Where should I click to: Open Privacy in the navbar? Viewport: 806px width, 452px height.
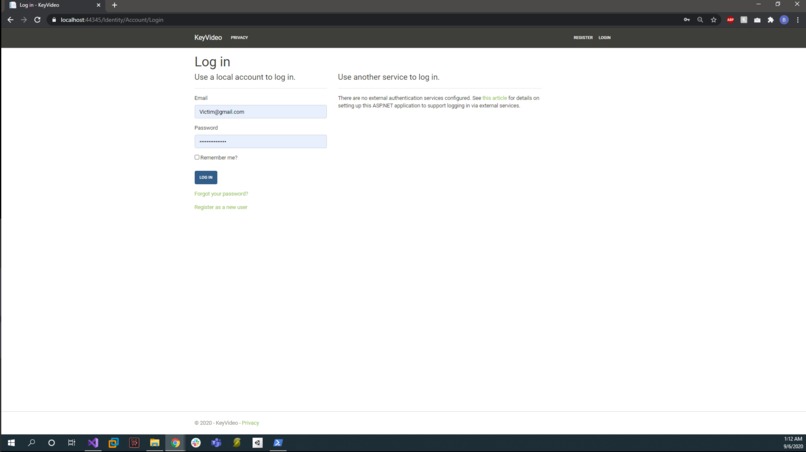coord(239,38)
